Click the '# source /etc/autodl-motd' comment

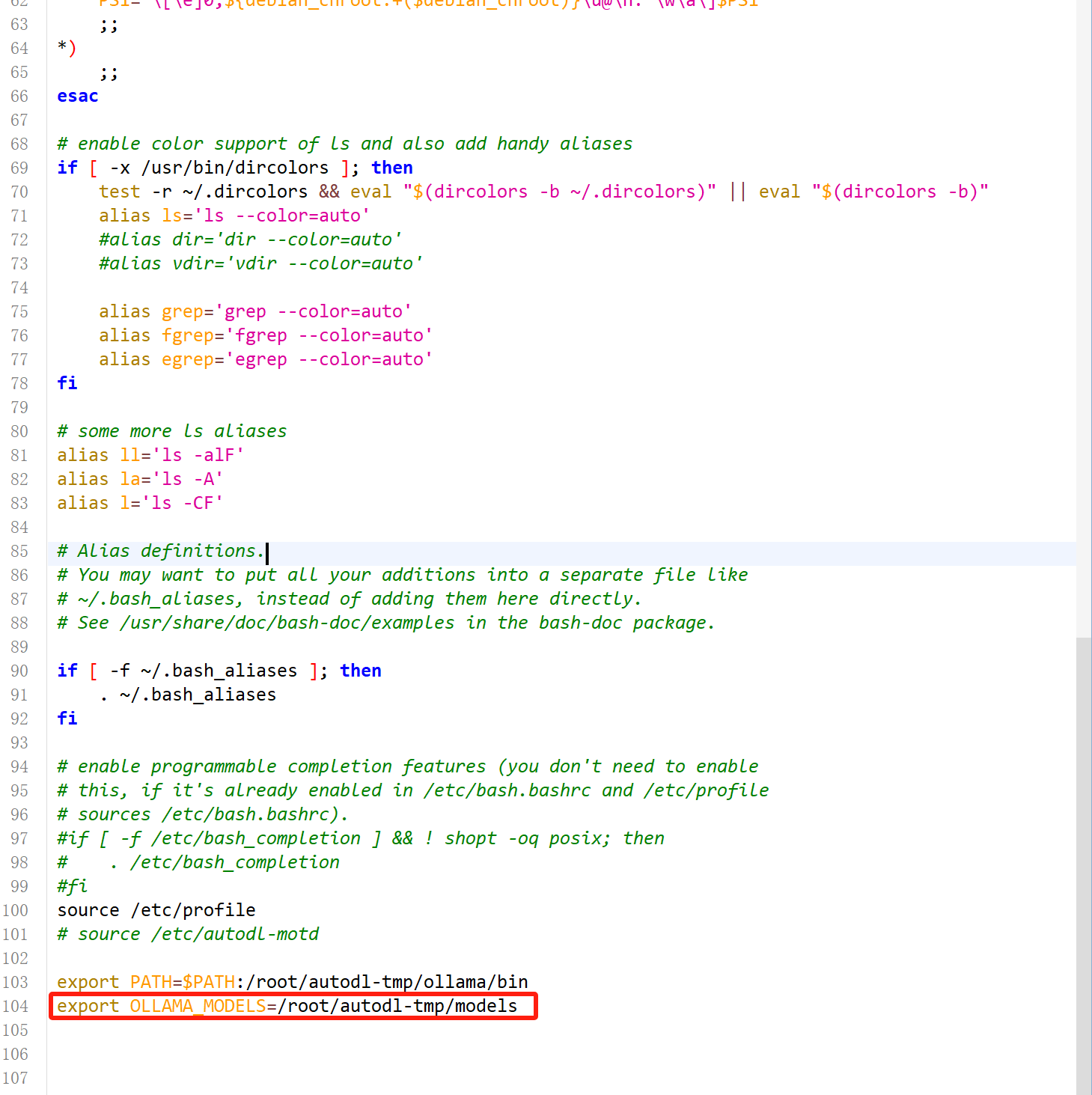(188, 934)
